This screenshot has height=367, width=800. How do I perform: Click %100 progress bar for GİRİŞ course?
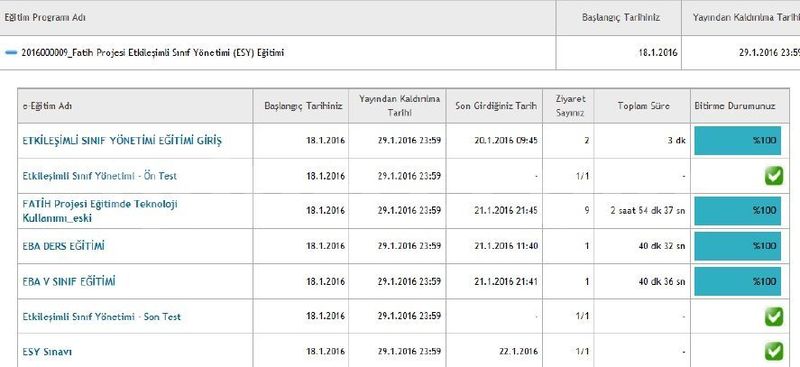pos(737,141)
